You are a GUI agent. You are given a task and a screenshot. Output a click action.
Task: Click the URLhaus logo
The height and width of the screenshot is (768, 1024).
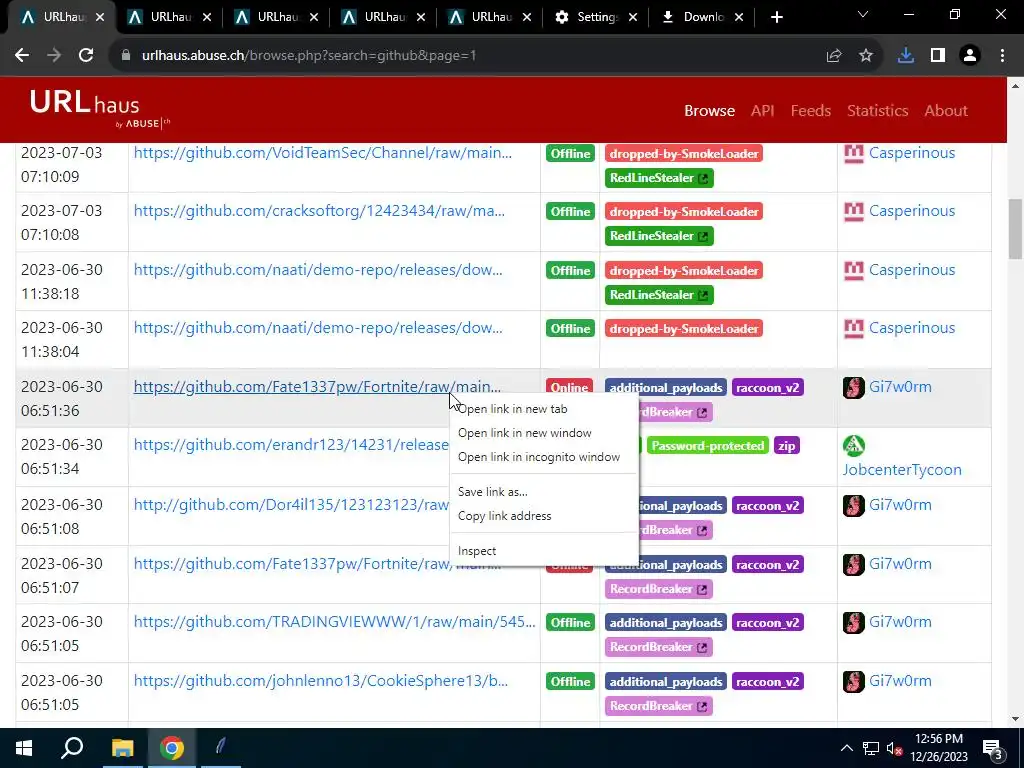[x=99, y=108]
